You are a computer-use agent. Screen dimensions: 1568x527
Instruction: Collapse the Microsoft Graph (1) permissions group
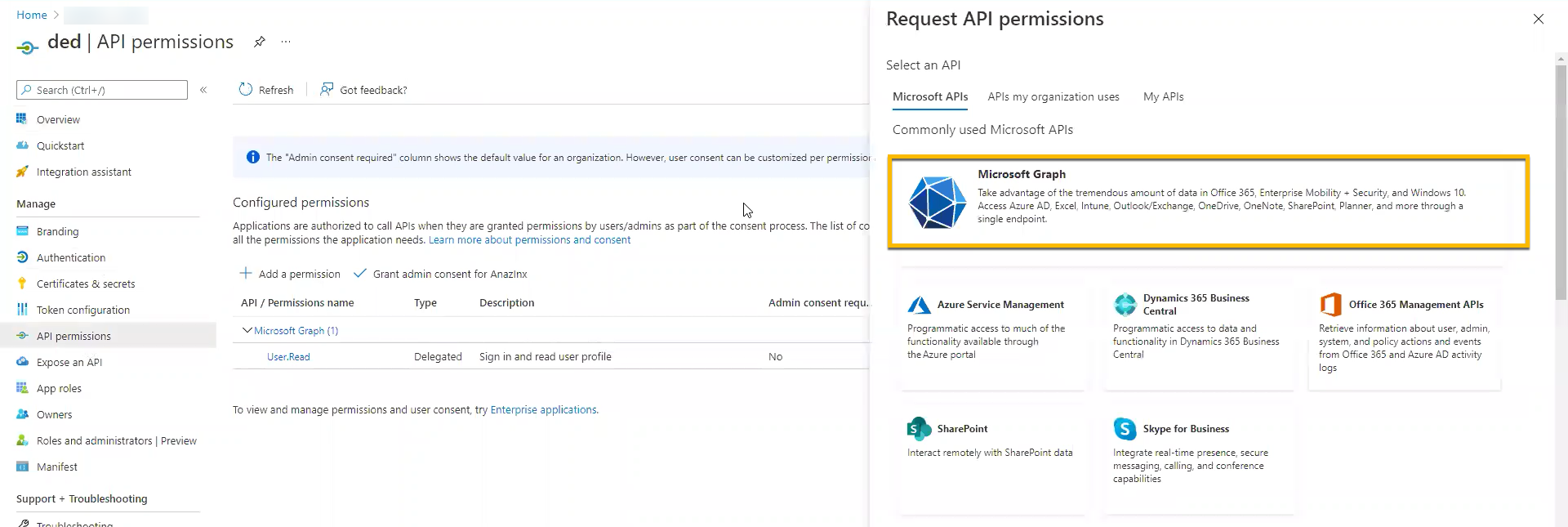(247, 331)
